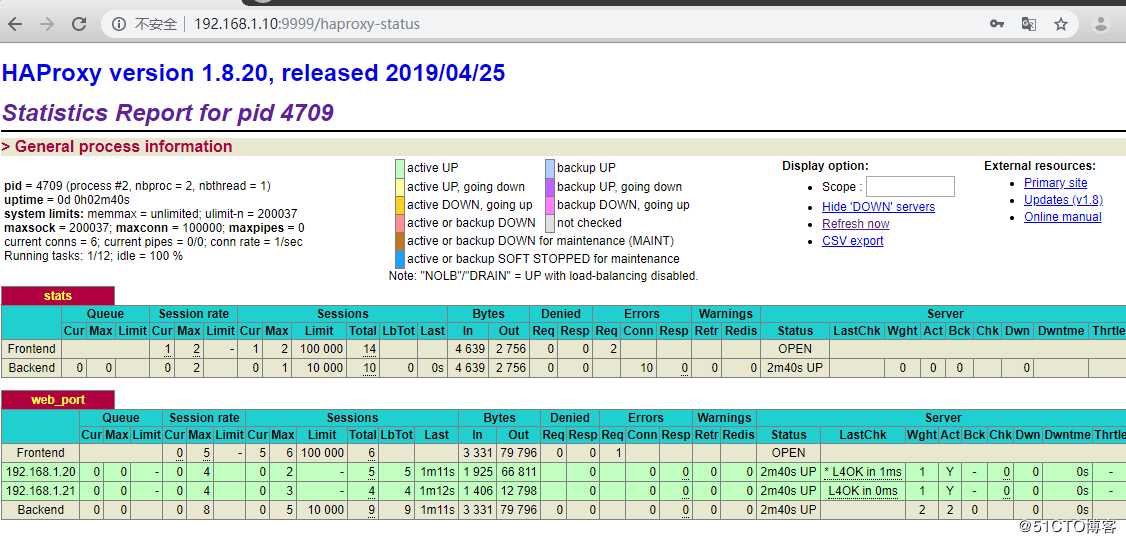1126x543 pixels.
Task: Click stats Frontend row label
Action: 31,349
